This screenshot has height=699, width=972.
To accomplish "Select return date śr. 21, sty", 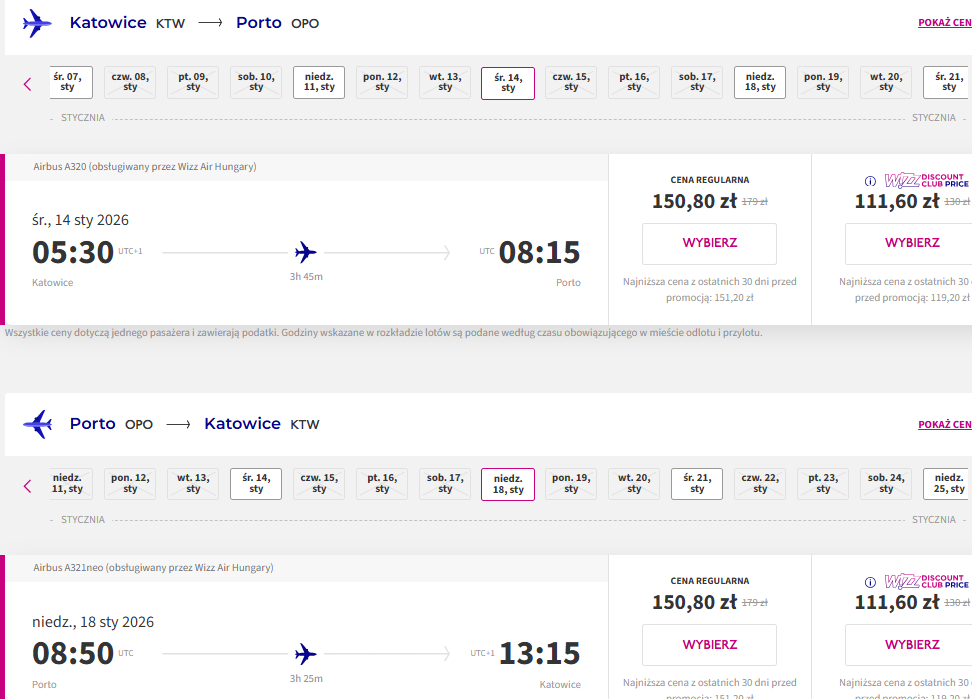I will click(x=697, y=484).
